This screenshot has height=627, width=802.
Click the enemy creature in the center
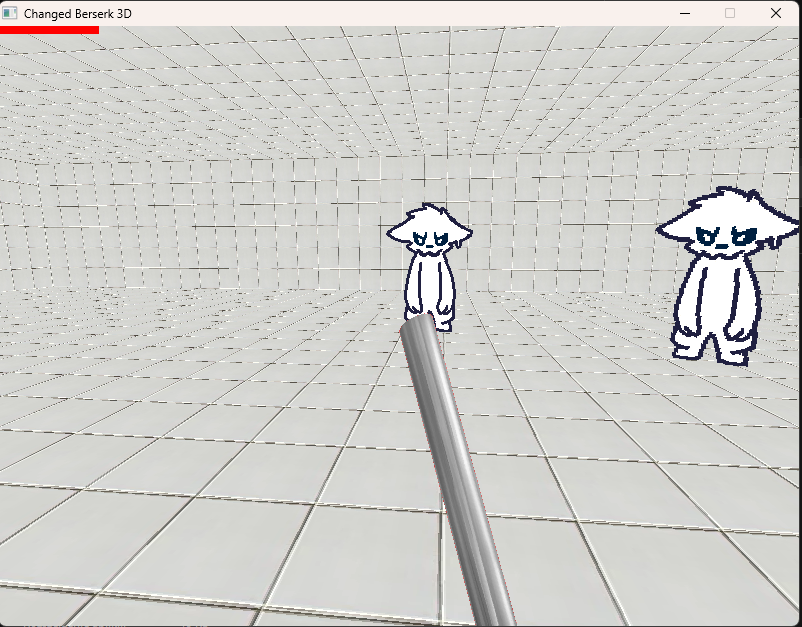click(x=430, y=267)
